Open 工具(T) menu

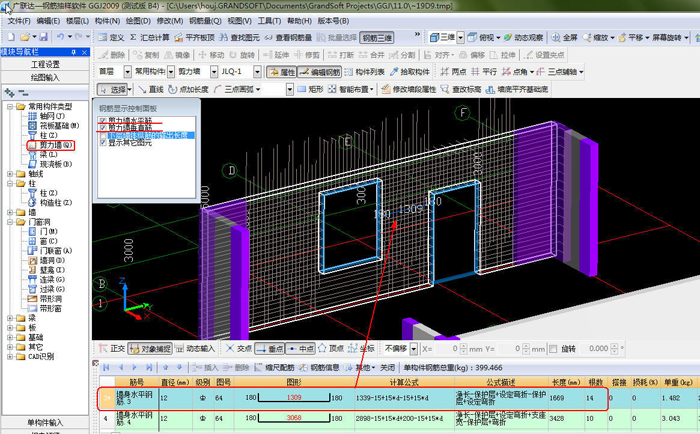[269, 21]
